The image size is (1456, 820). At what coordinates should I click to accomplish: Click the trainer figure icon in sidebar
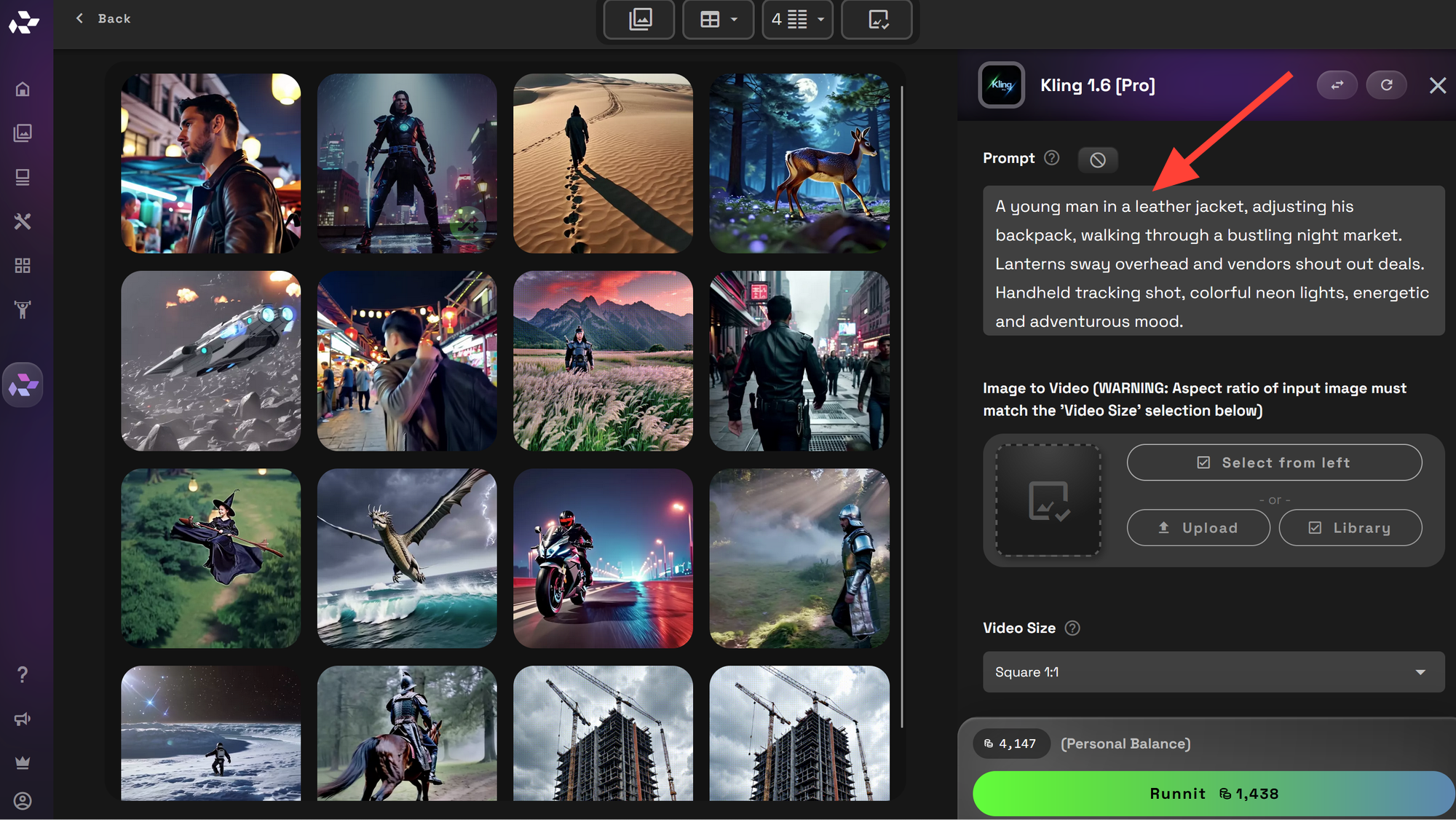[x=23, y=310]
